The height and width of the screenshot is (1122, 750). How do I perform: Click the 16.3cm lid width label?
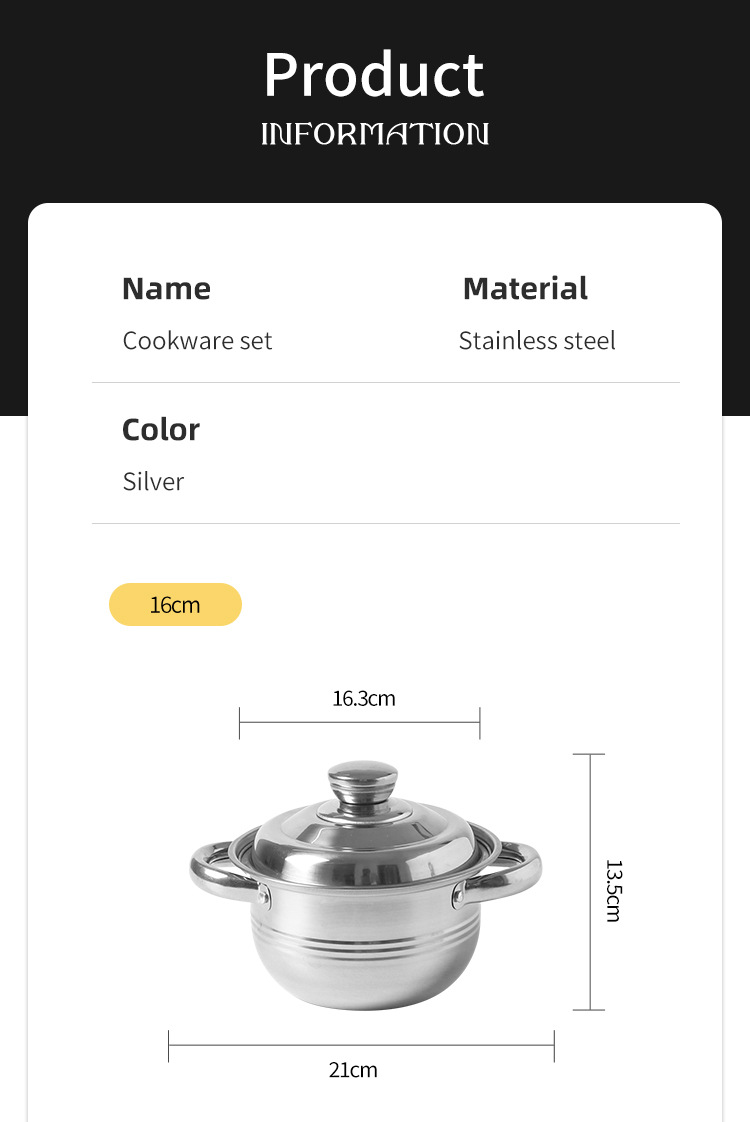click(x=364, y=698)
